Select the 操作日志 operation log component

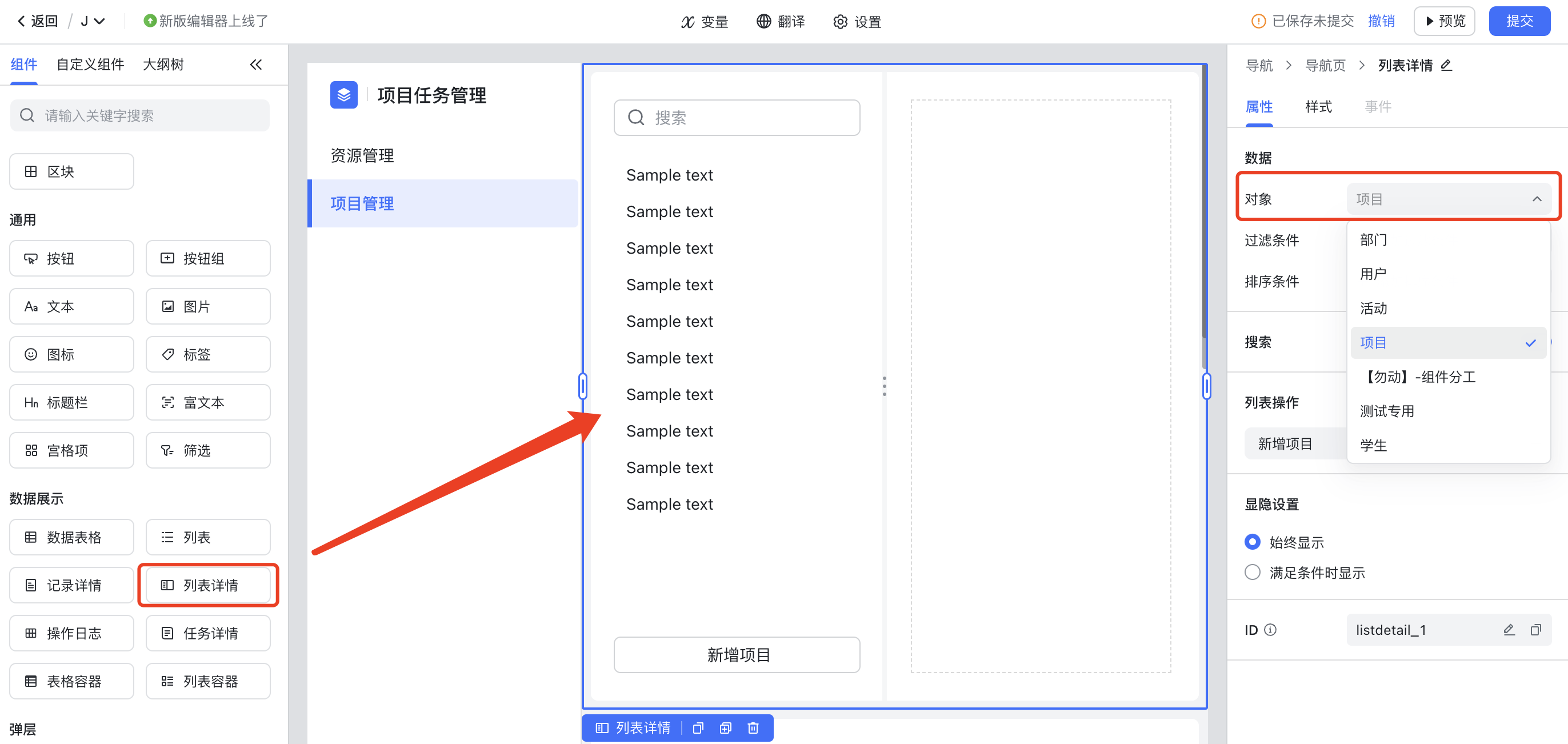pos(72,634)
